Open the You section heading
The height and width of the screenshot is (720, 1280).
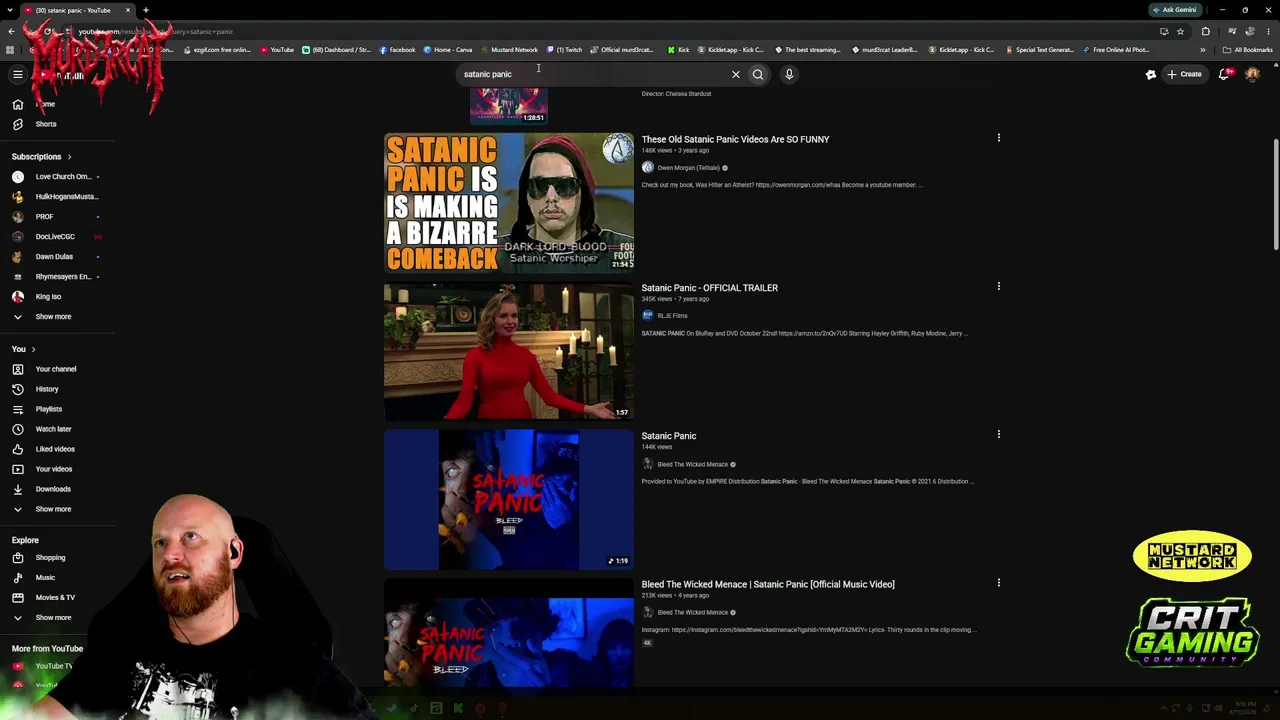[x=23, y=349]
